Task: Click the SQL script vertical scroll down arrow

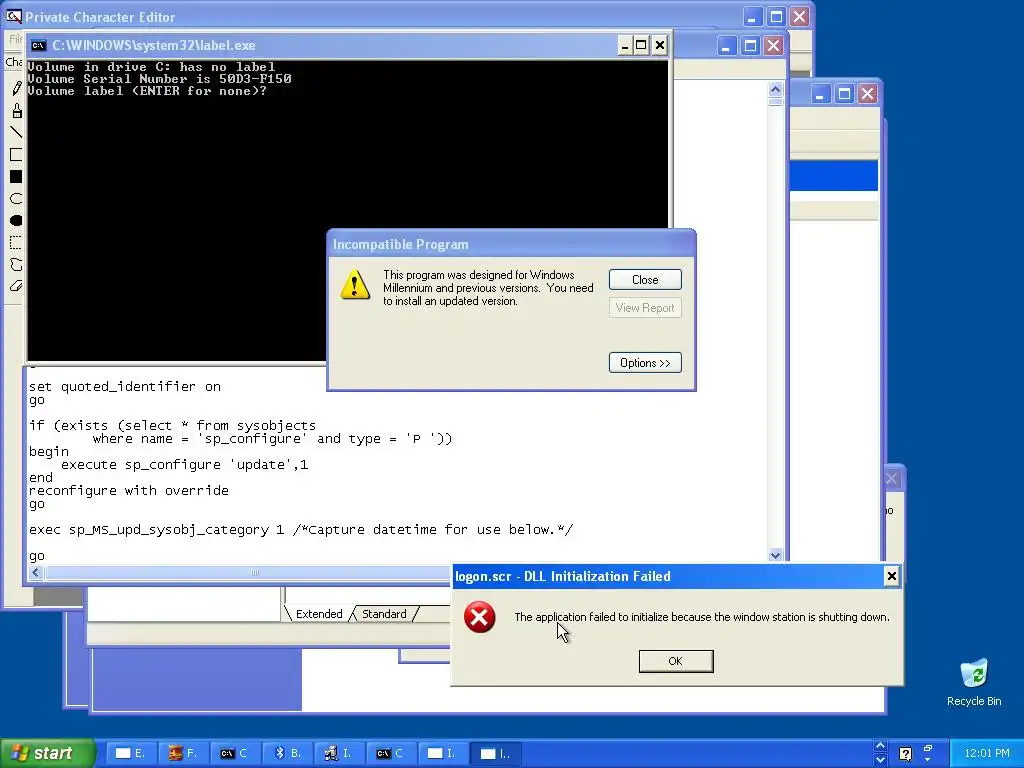Action: pyautogui.click(x=775, y=555)
